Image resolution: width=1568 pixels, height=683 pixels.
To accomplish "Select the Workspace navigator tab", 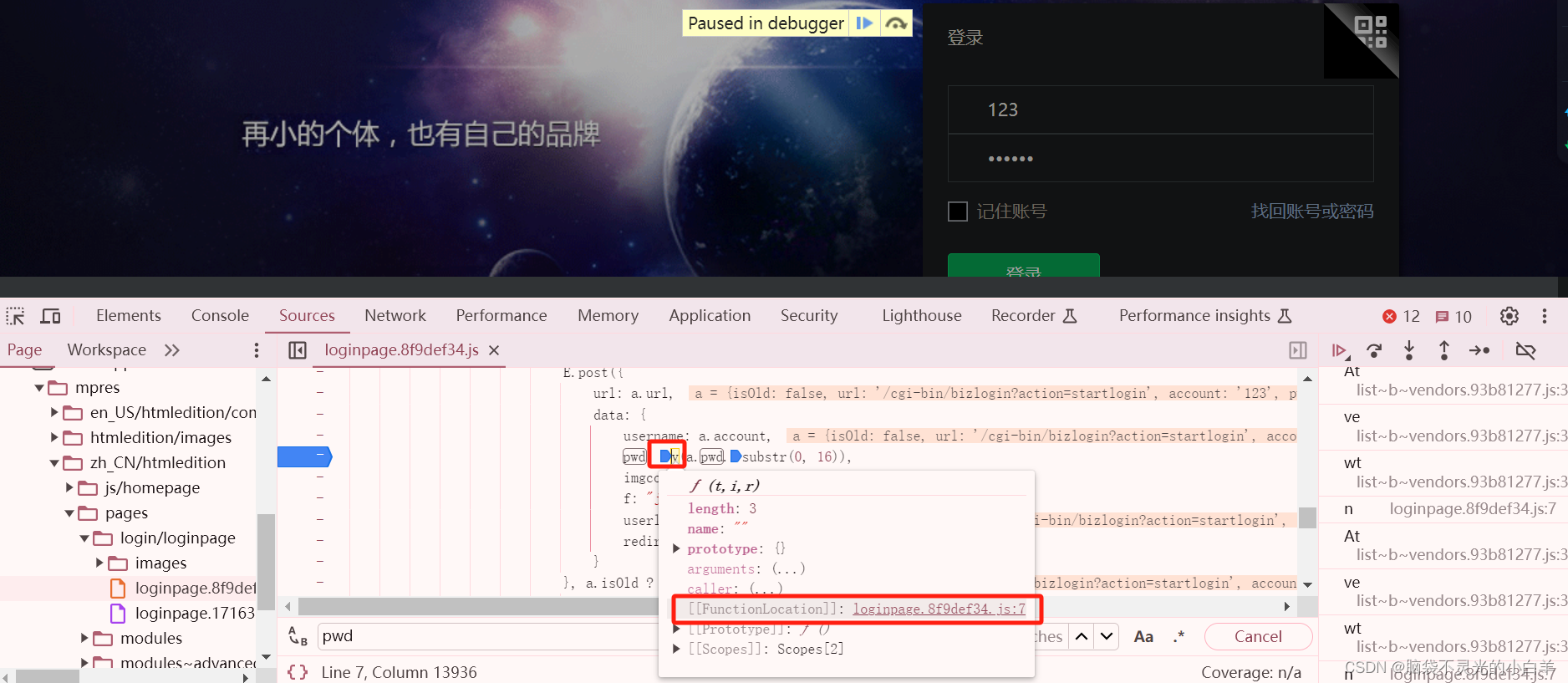I will pyautogui.click(x=107, y=350).
